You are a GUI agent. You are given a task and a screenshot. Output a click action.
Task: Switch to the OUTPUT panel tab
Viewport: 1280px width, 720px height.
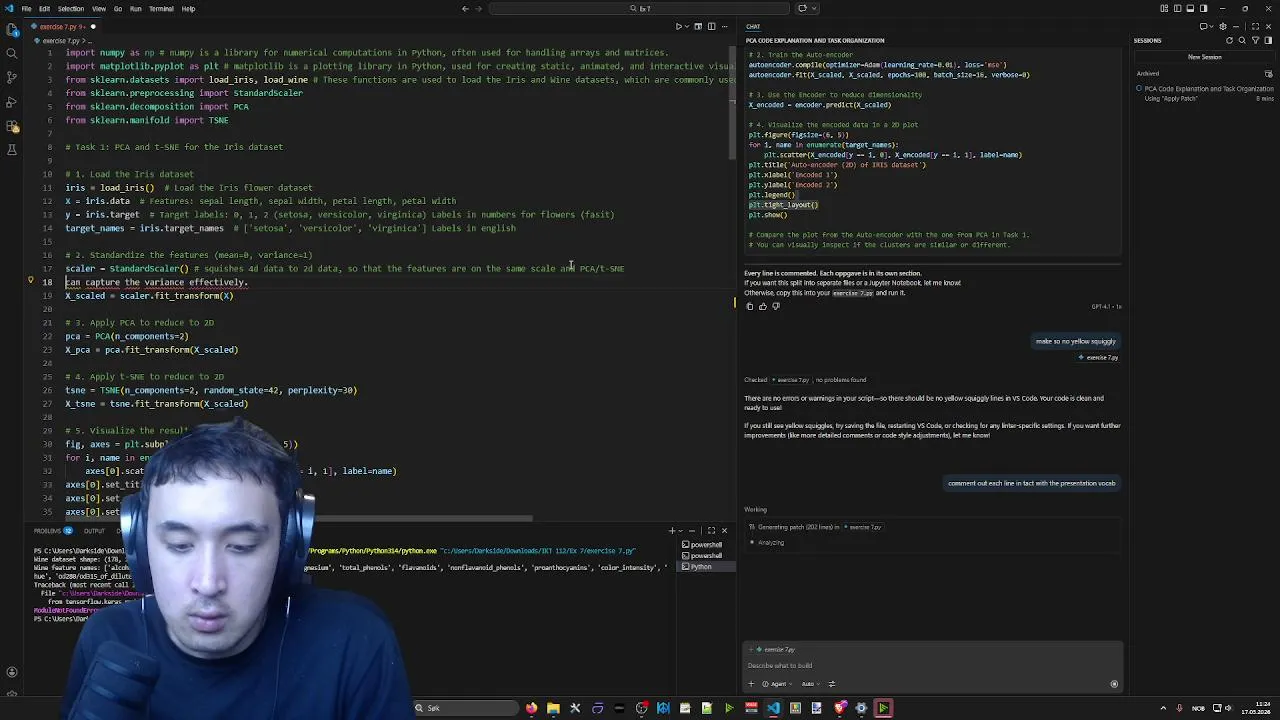tap(94, 531)
